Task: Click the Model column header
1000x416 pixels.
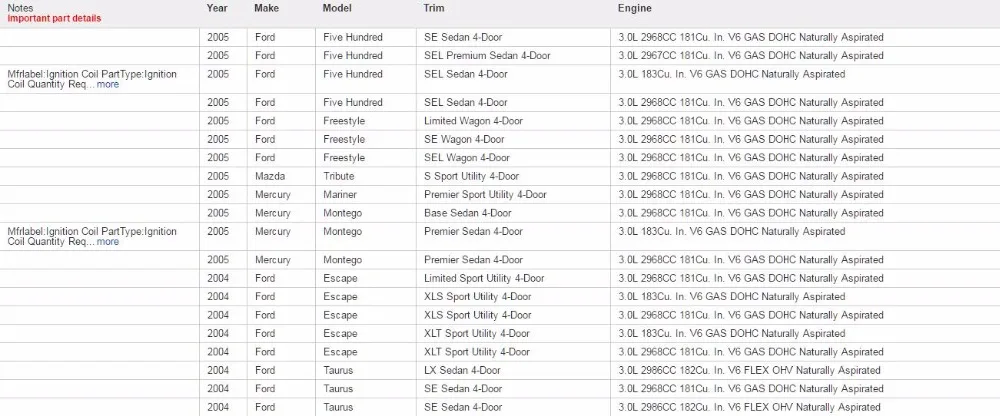Action: pyautogui.click(x=337, y=8)
